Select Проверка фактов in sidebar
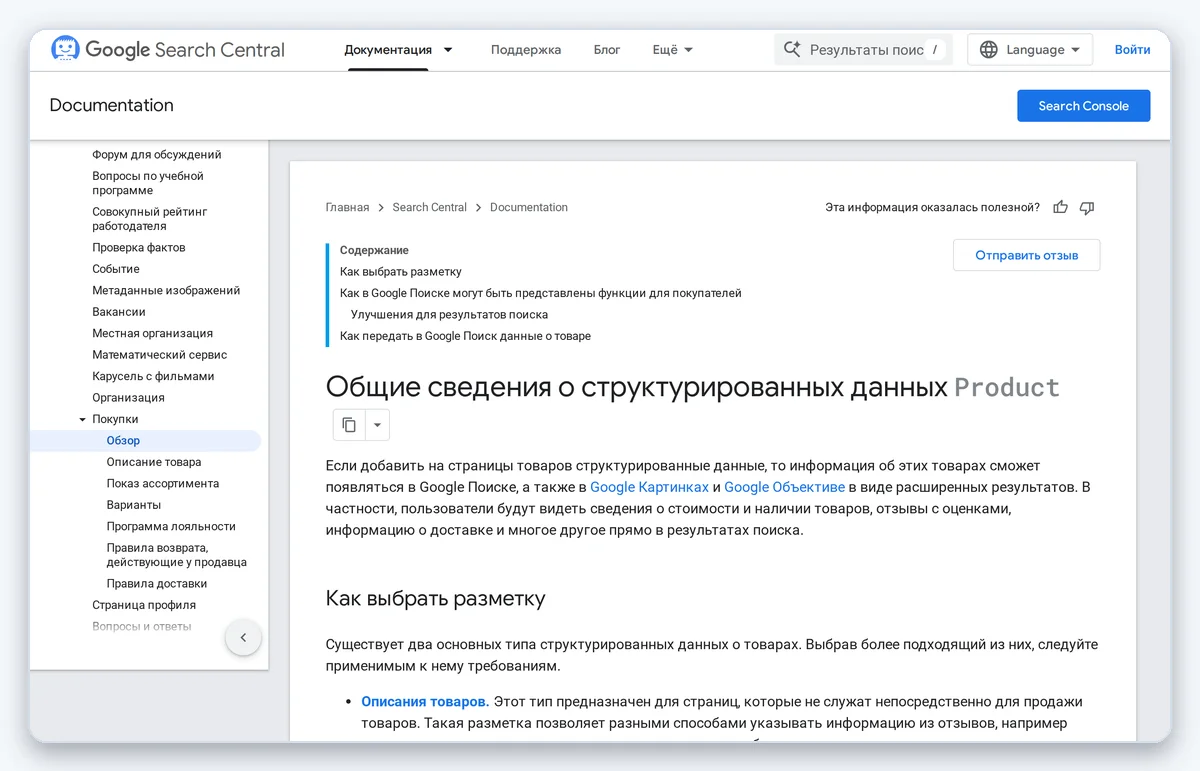The image size is (1200, 771). [139, 248]
